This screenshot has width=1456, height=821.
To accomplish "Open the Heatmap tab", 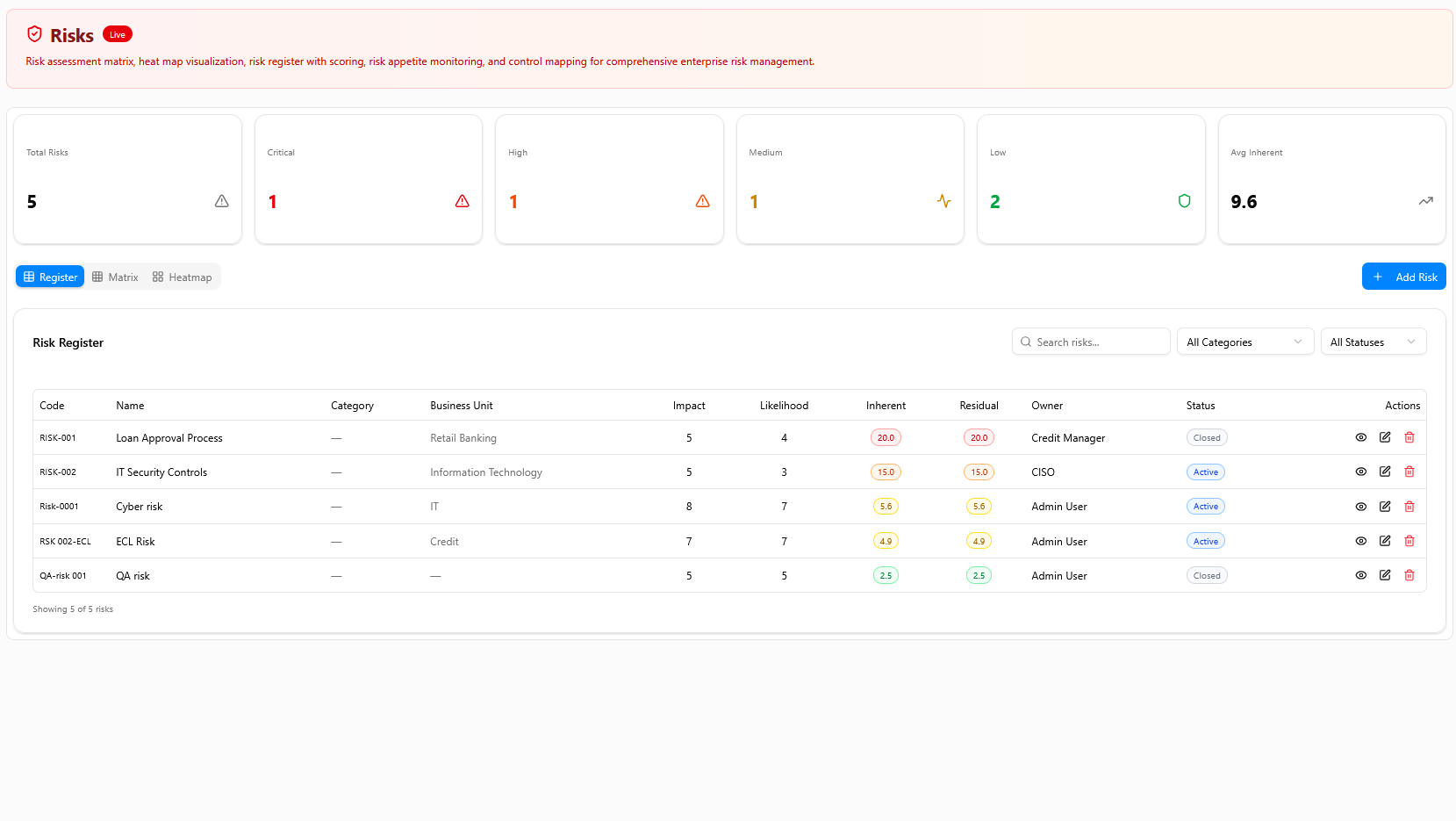I will coord(183,277).
